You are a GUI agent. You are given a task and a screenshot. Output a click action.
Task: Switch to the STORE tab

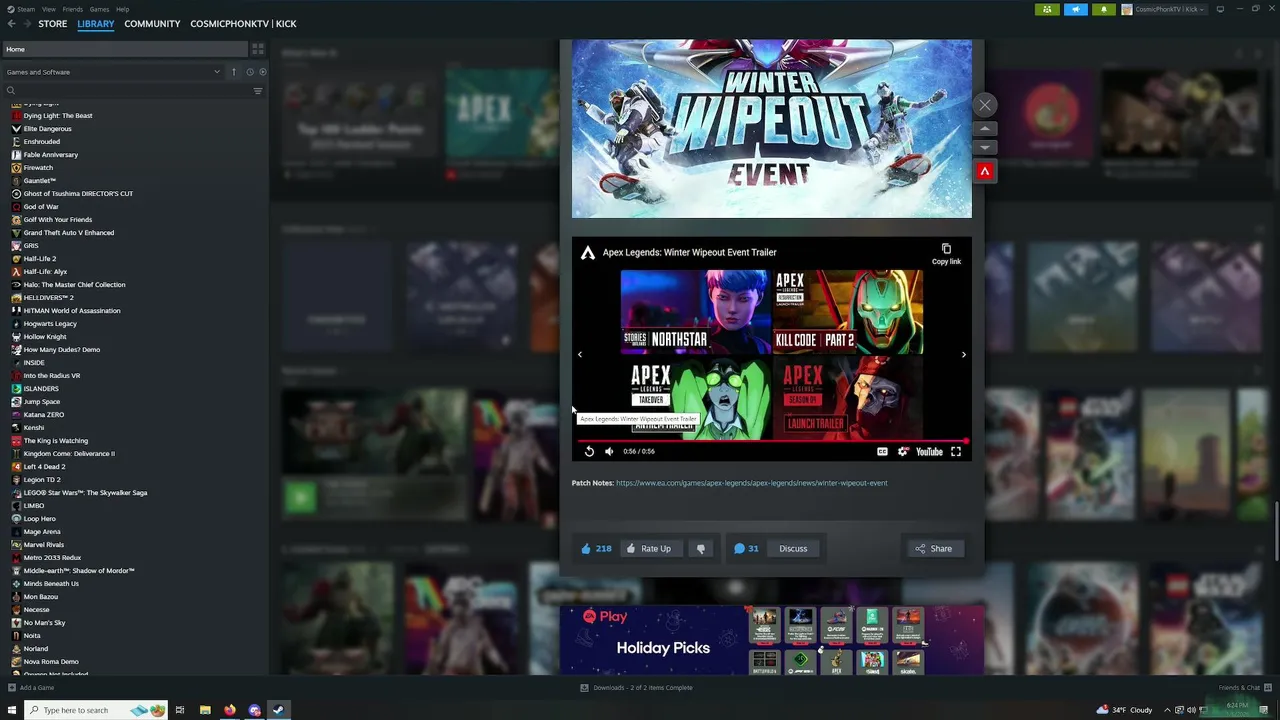[53, 23]
